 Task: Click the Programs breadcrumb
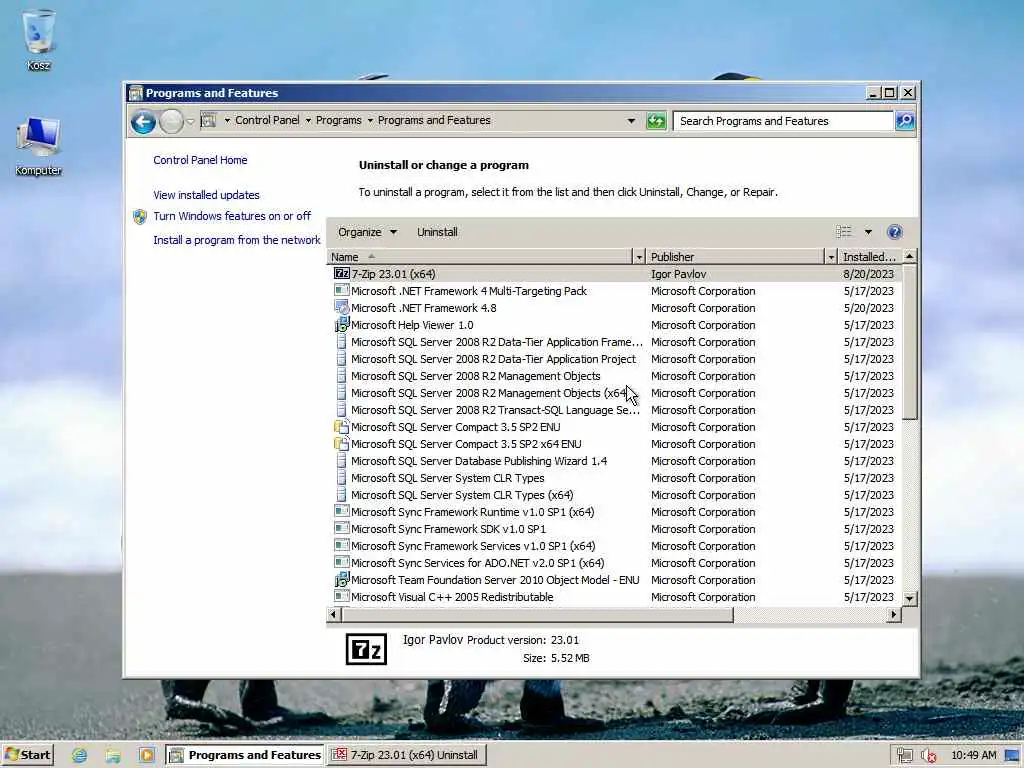(x=338, y=120)
